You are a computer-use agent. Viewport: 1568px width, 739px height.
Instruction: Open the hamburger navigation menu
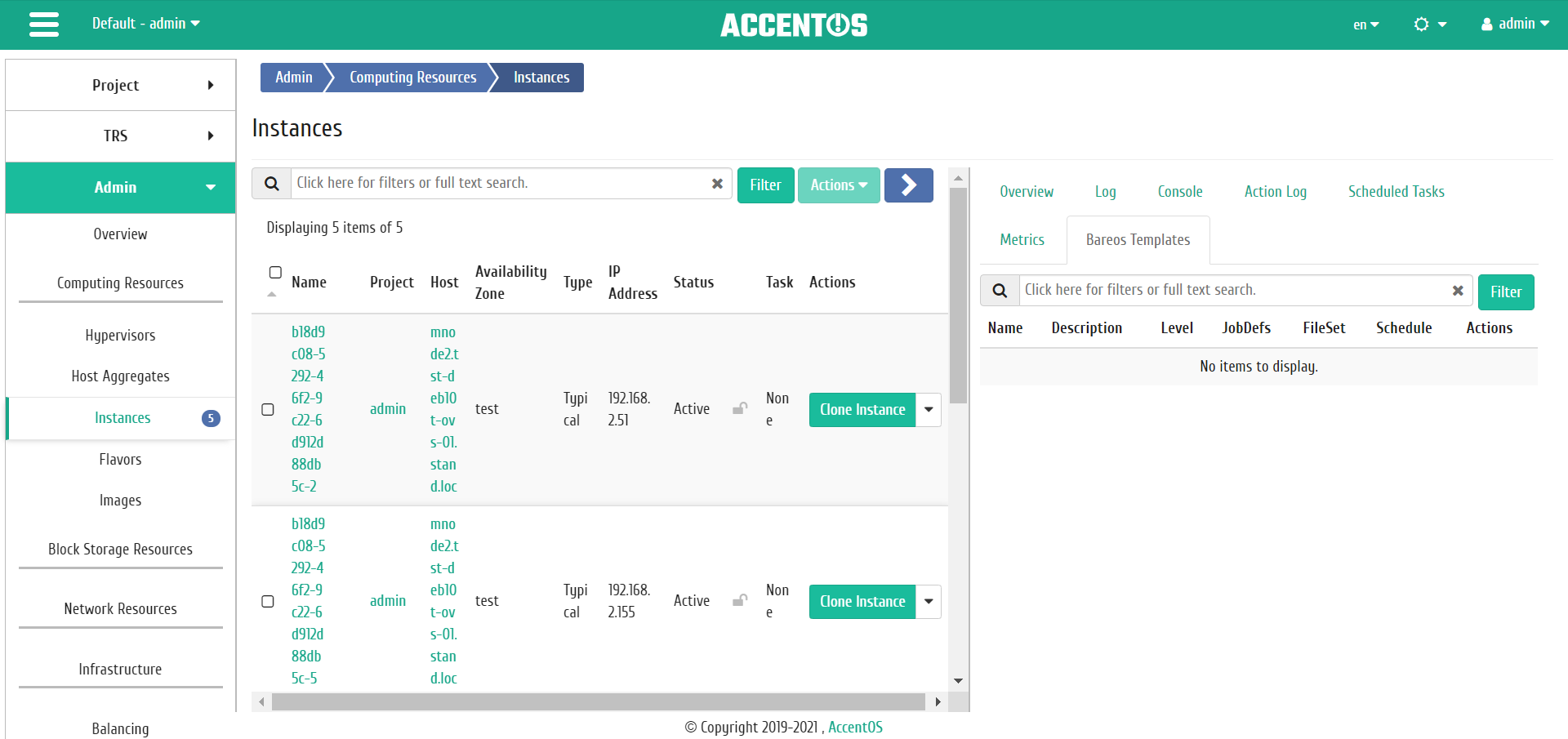[44, 24]
